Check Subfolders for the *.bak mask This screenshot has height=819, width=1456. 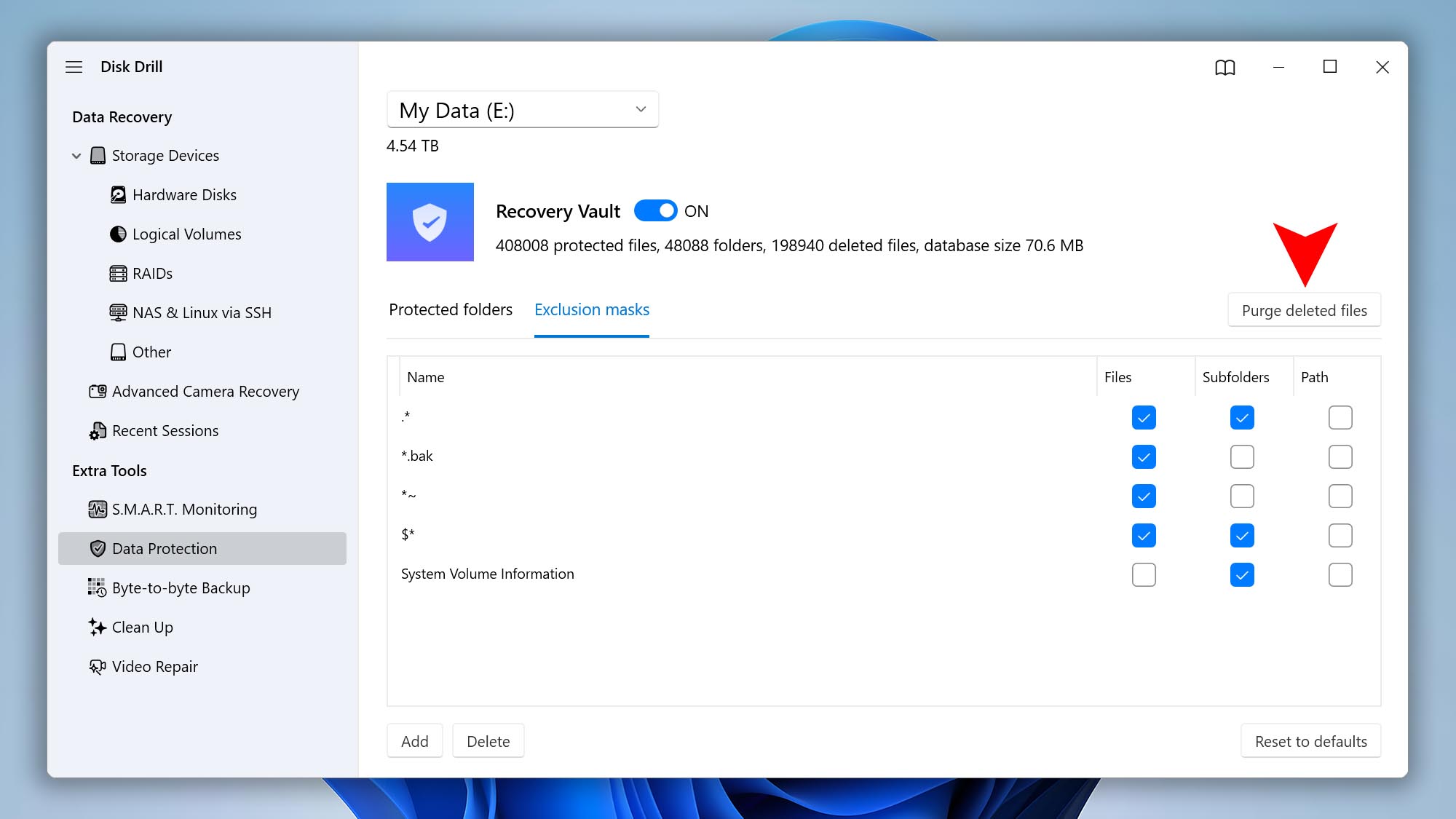pyautogui.click(x=1242, y=457)
